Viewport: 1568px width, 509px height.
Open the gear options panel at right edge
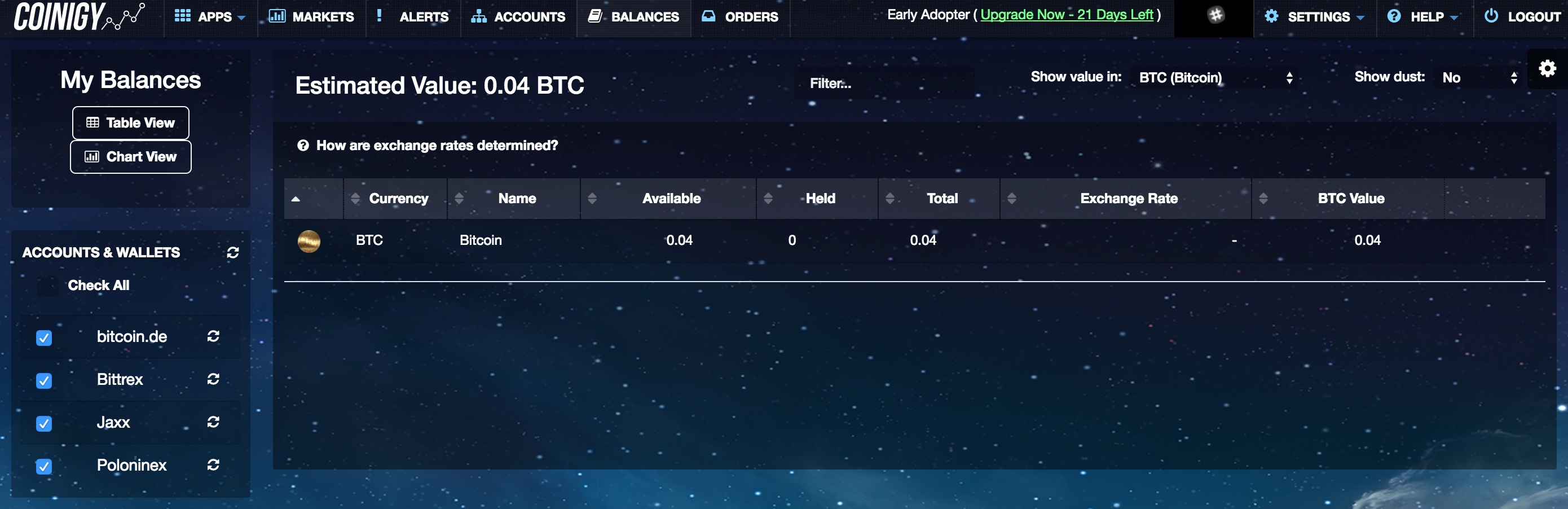(x=1547, y=69)
